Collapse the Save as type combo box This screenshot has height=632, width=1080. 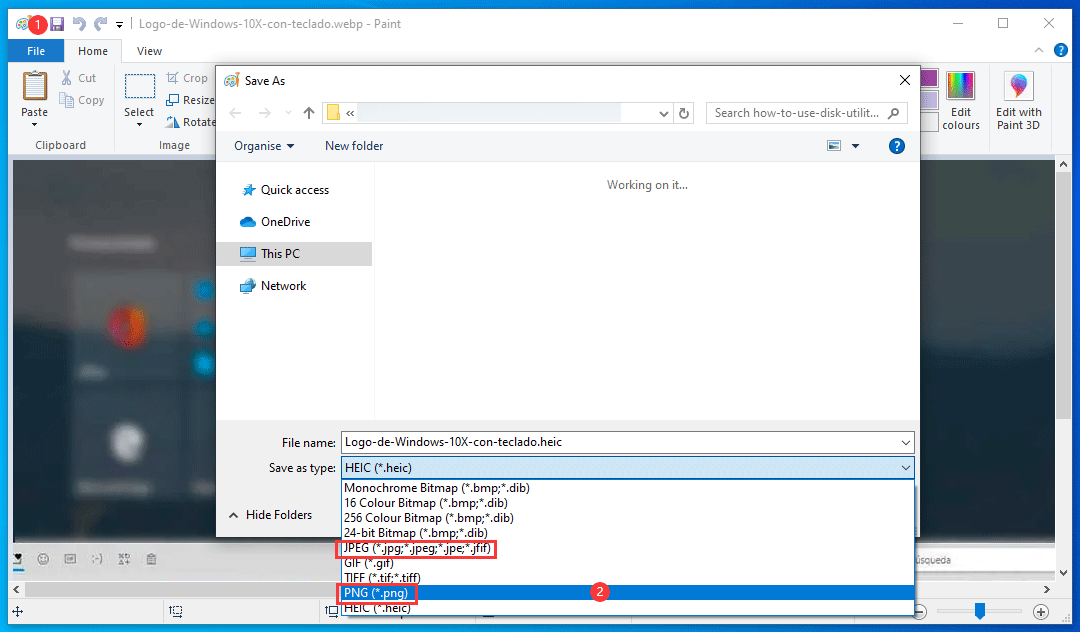[906, 468]
